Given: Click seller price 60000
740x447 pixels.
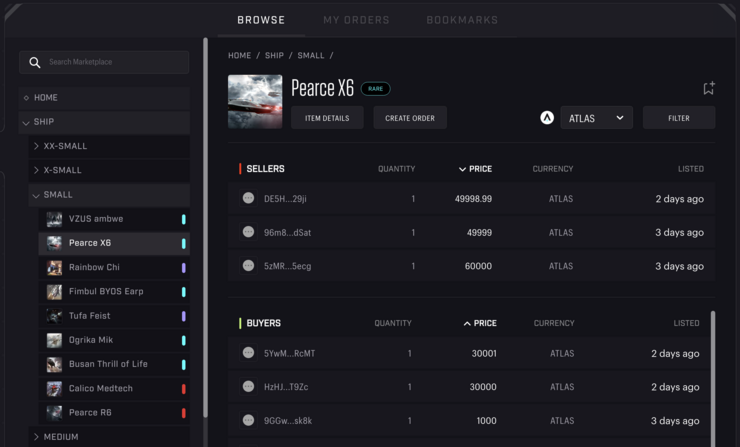Looking at the screenshot, I should [478, 266].
